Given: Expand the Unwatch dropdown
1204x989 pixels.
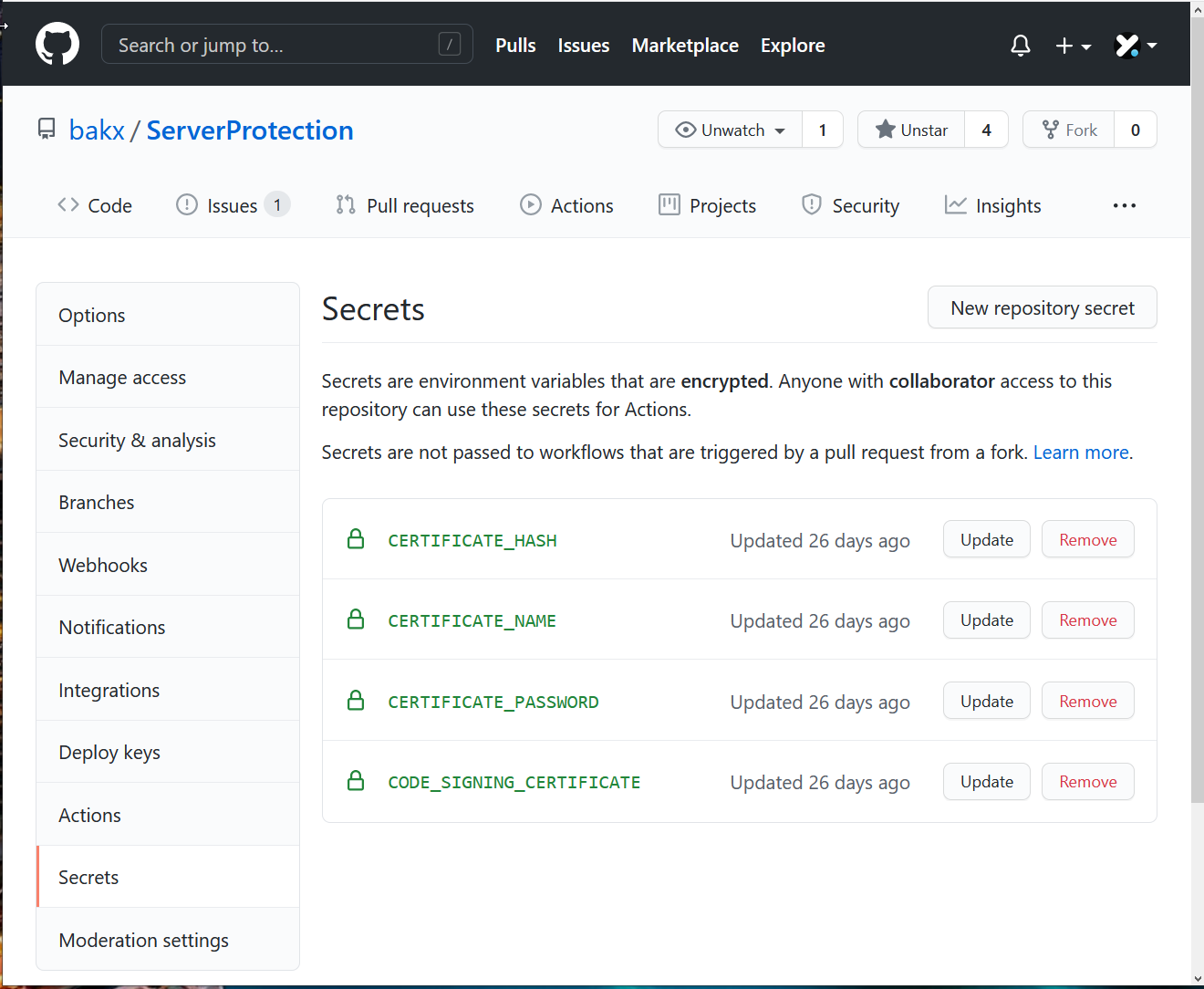Looking at the screenshot, I should click(x=730, y=130).
